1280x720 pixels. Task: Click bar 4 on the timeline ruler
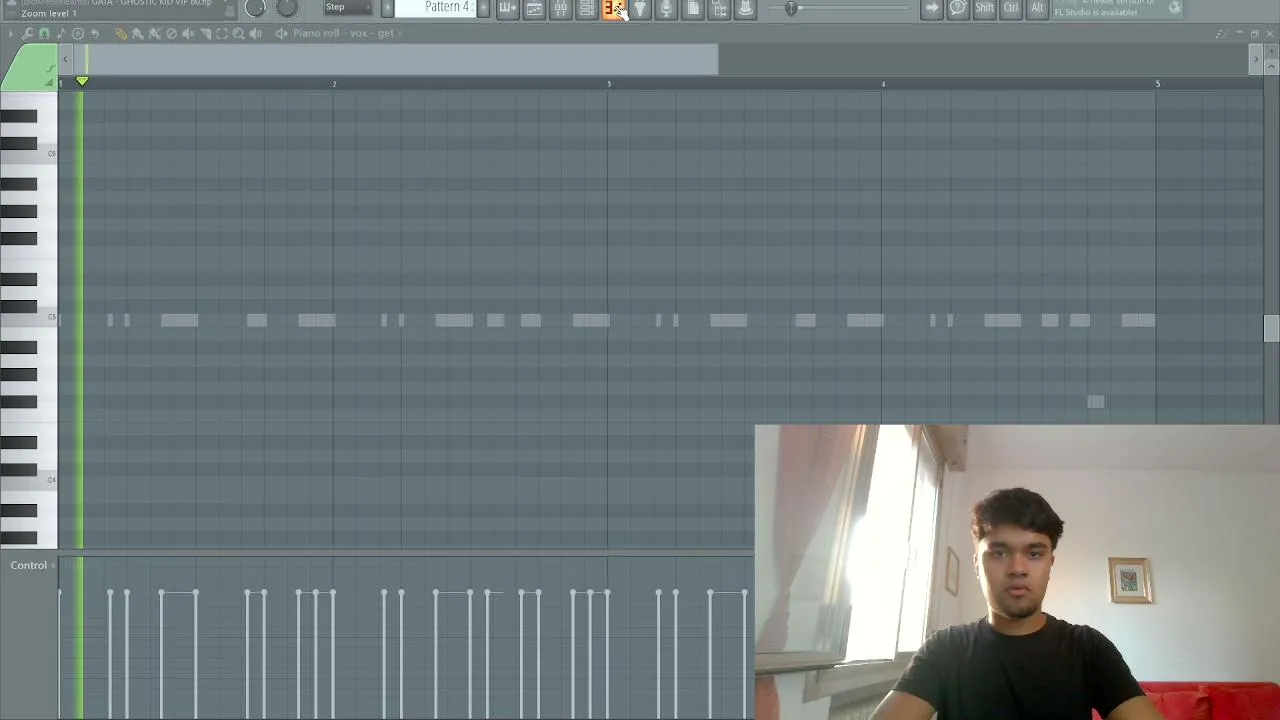coord(883,84)
